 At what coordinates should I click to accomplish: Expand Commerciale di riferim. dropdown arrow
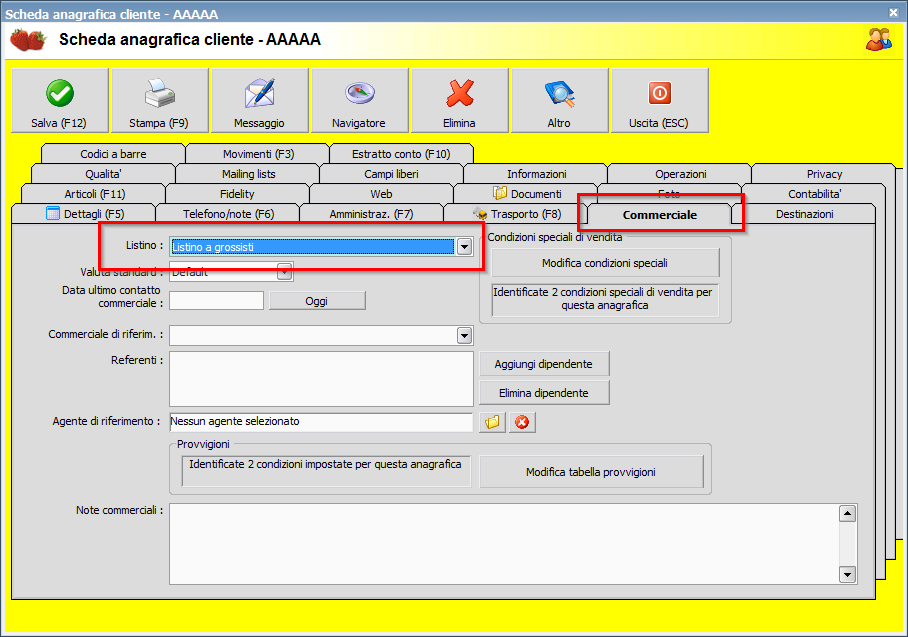tap(464, 335)
